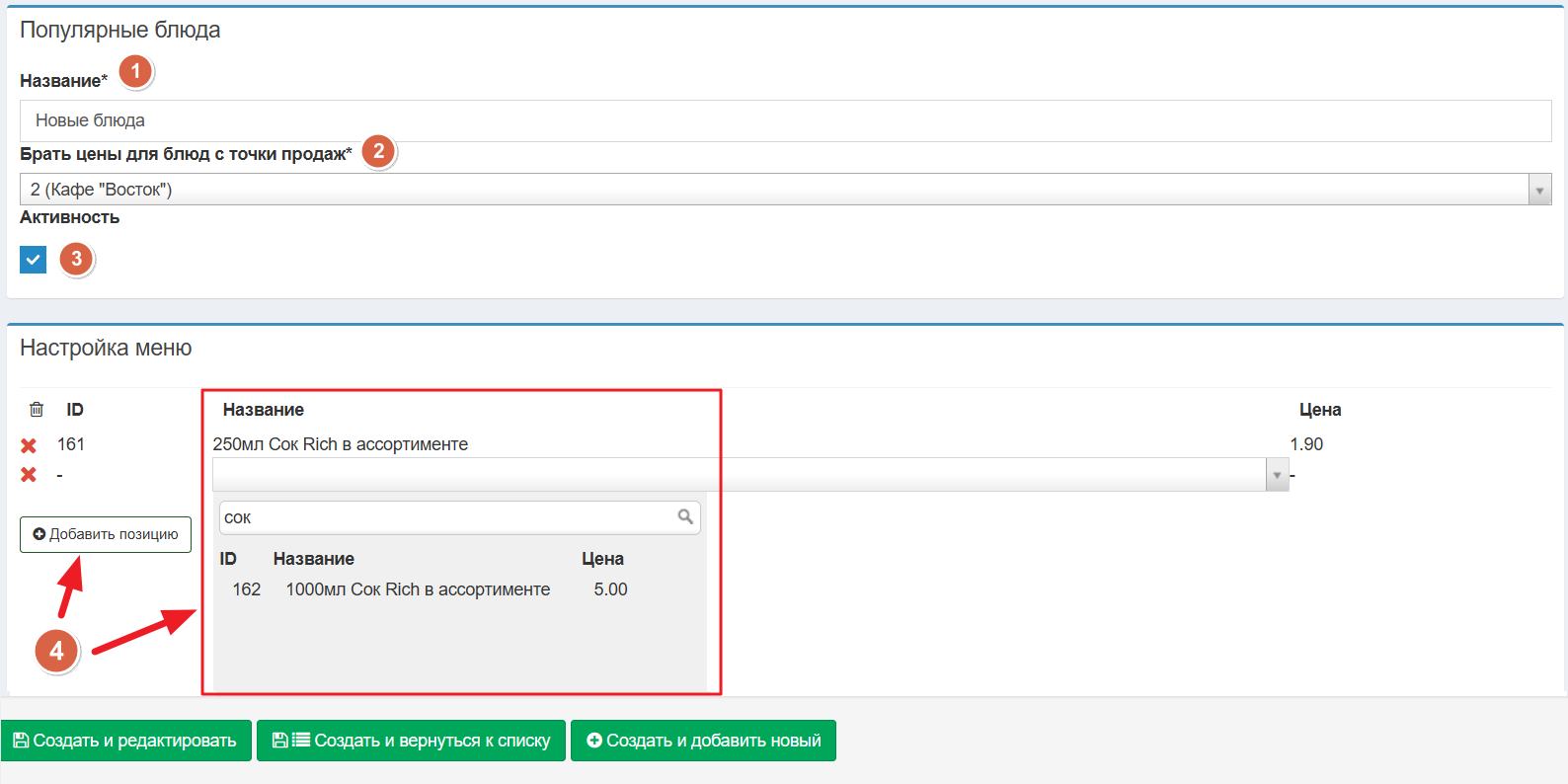The height and width of the screenshot is (784, 1568).
Task: Select result 1000мл Сок Rich в ассортименте
Action: [418, 589]
